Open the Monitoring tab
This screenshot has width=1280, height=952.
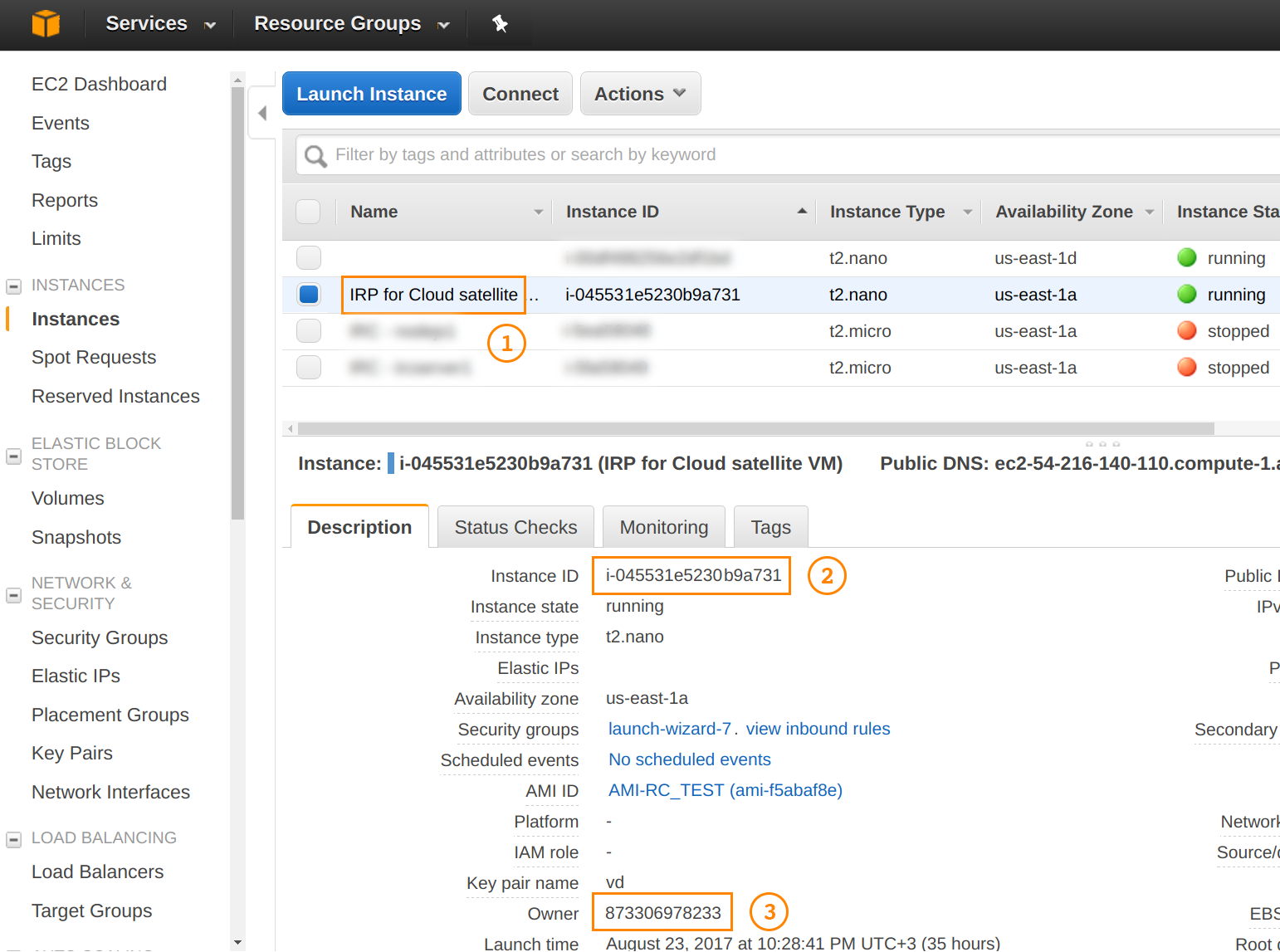coord(664,527)
